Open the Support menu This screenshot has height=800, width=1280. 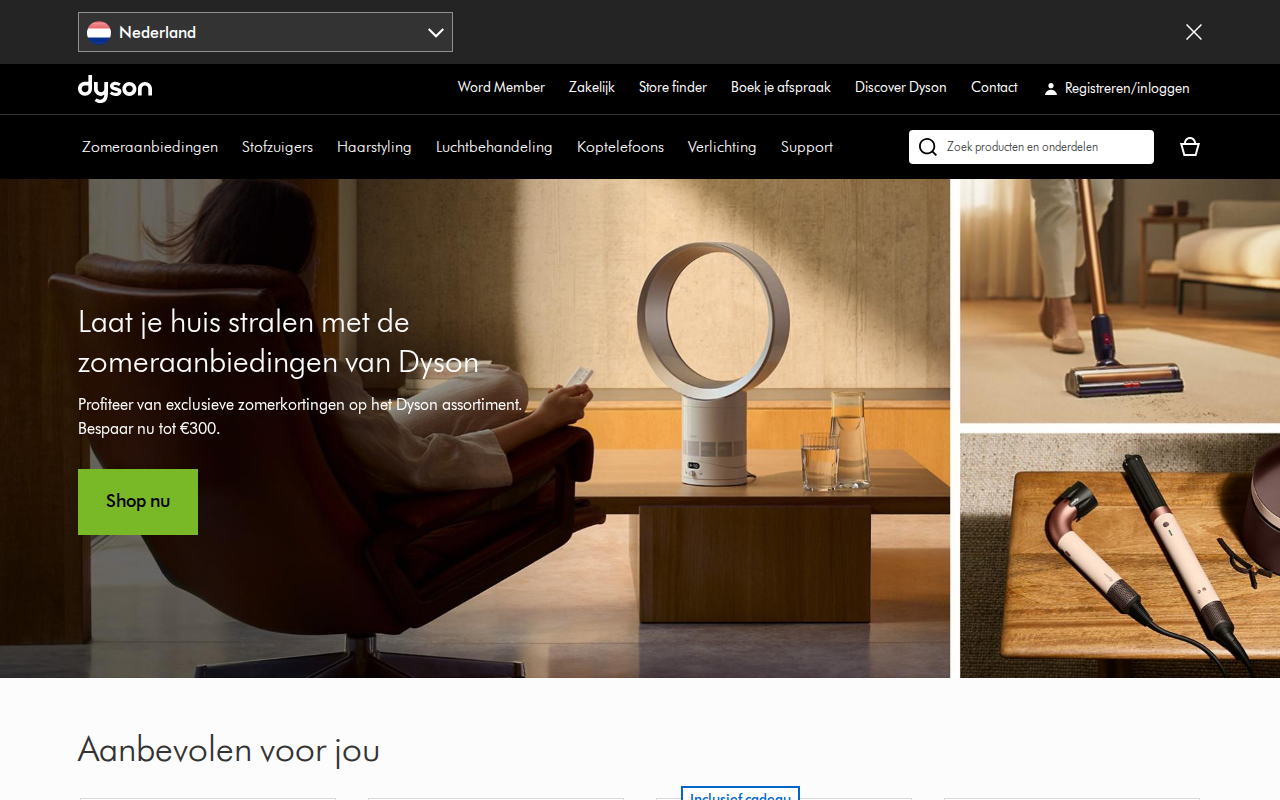coord(807,147)
